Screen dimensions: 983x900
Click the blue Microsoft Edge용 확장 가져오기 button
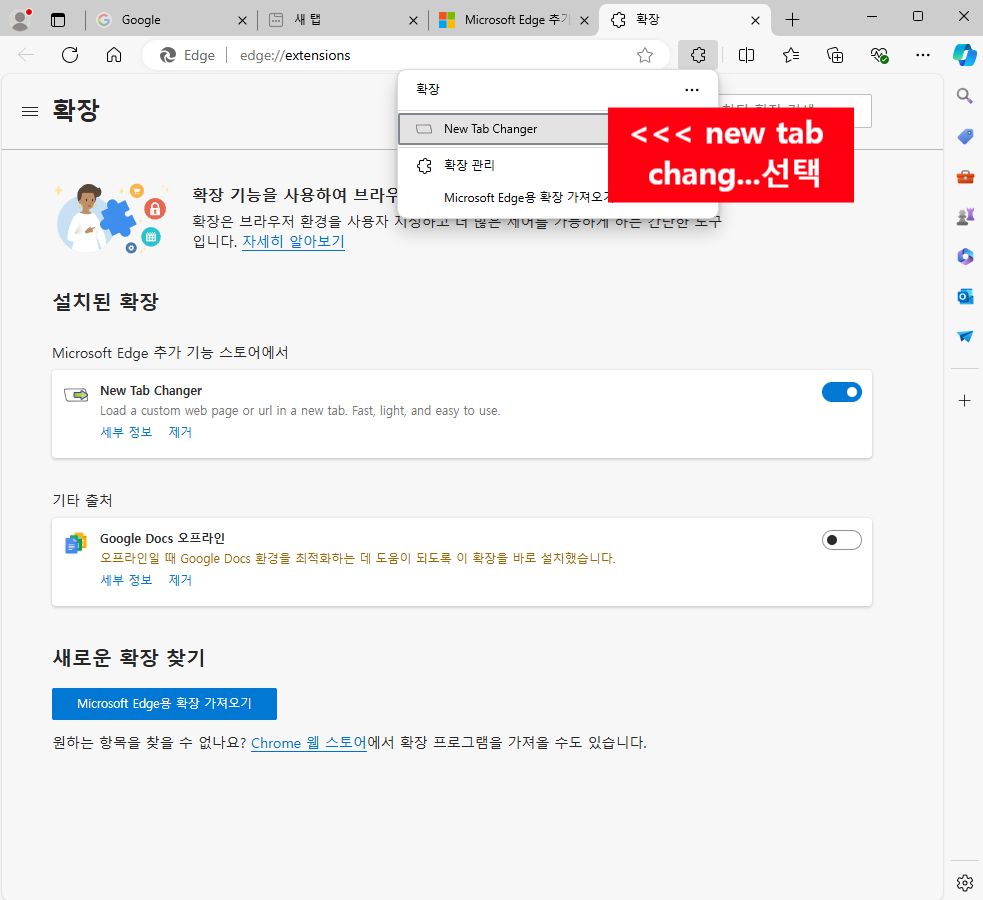pyautogui.click(x=164, y=704)
